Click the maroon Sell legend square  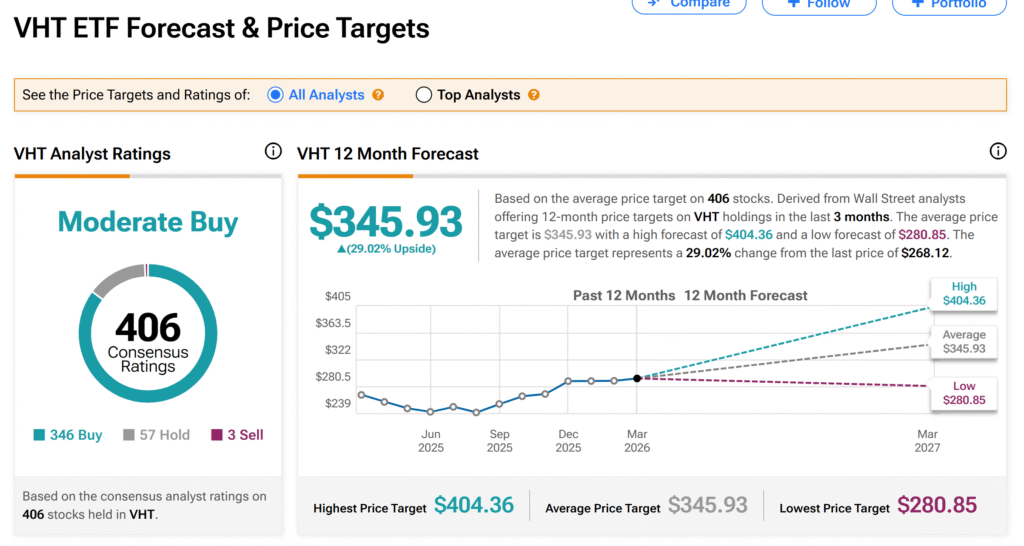click(216, 435)
